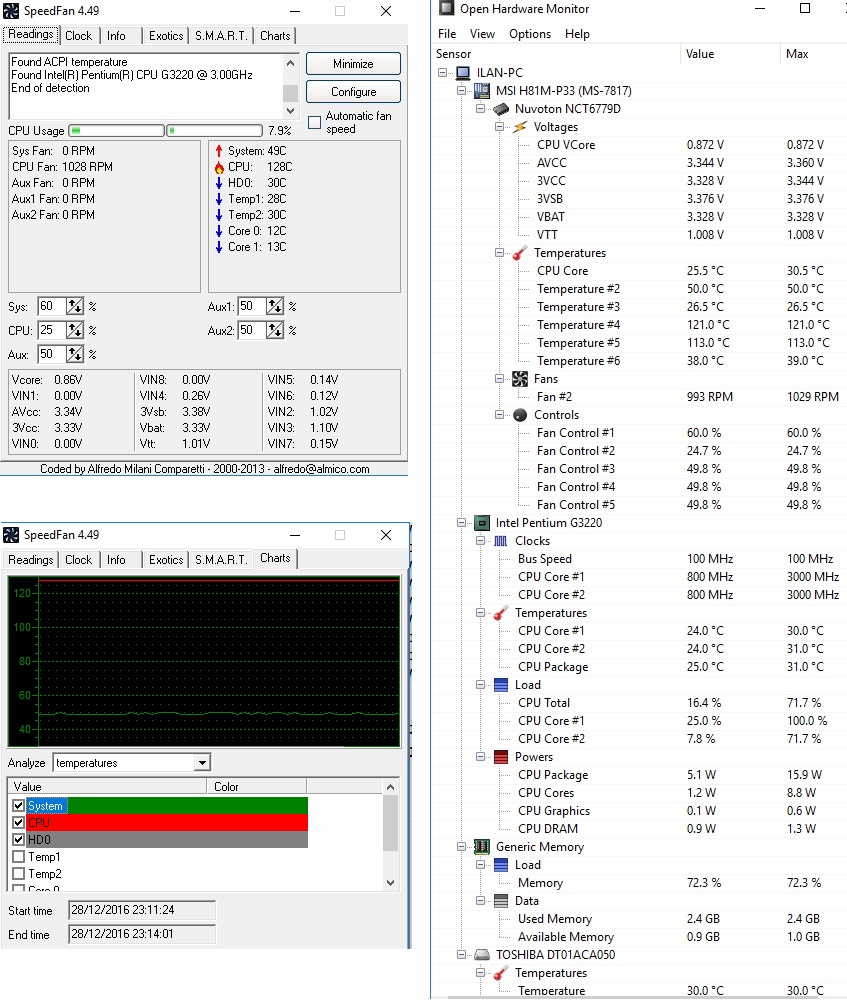
Task: Open the File menu in Hardware Monitor
Action: click(x=447, y=34)
